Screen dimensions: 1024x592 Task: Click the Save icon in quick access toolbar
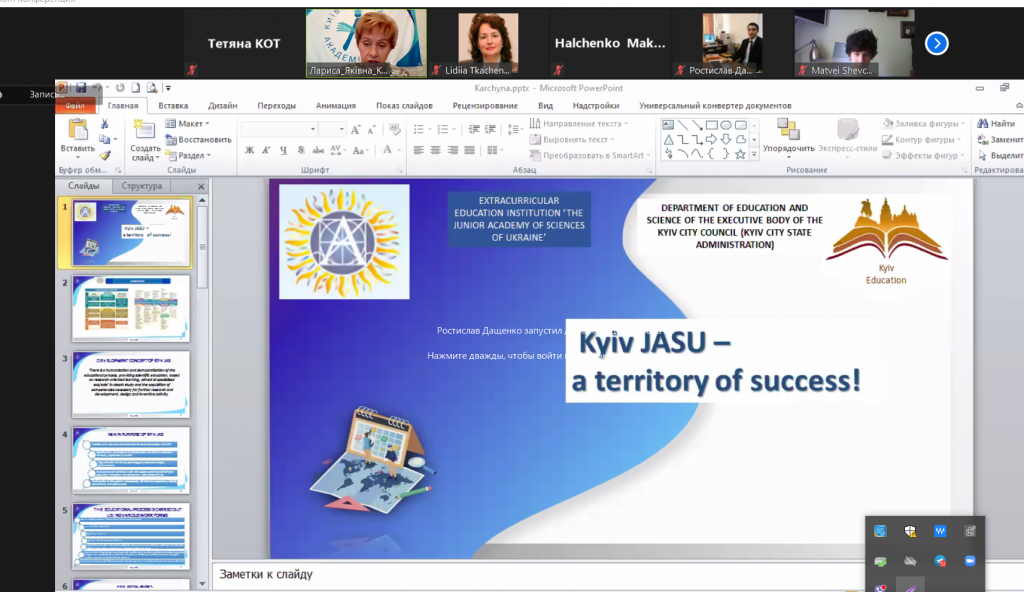81,88
